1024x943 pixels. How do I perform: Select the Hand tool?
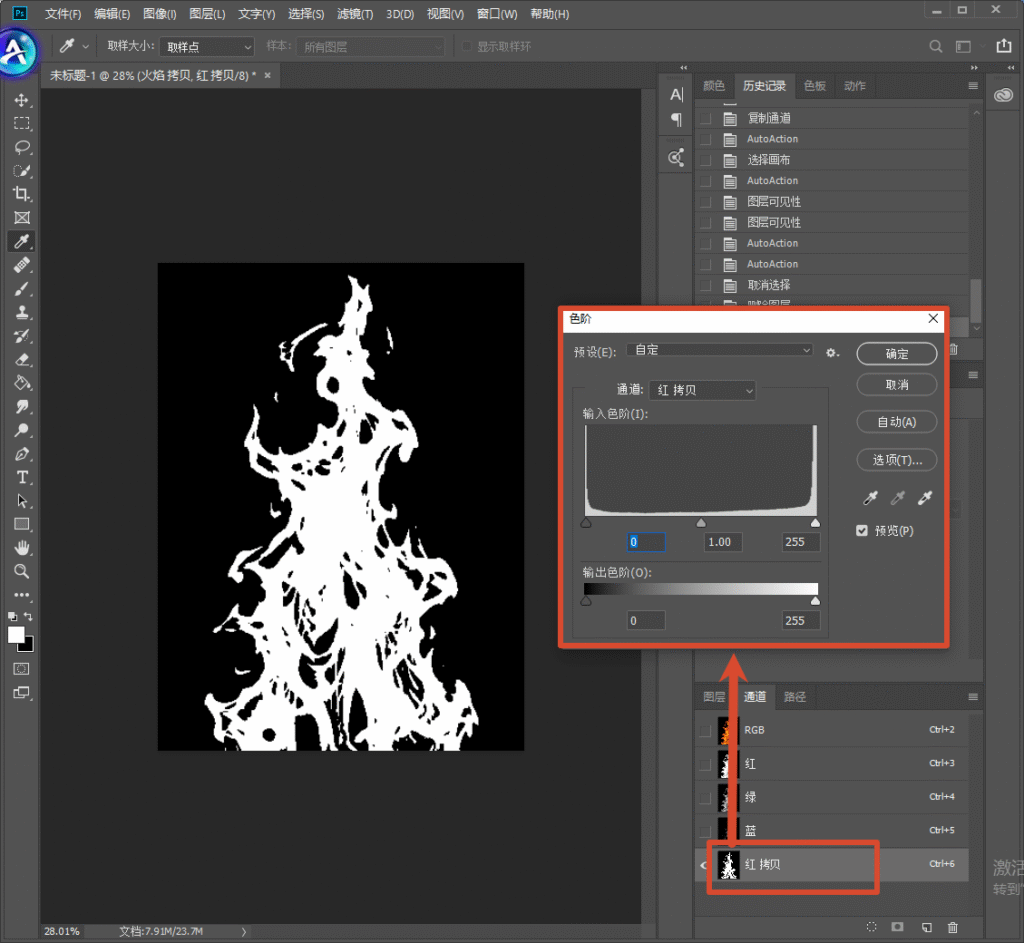click(22, 548)
